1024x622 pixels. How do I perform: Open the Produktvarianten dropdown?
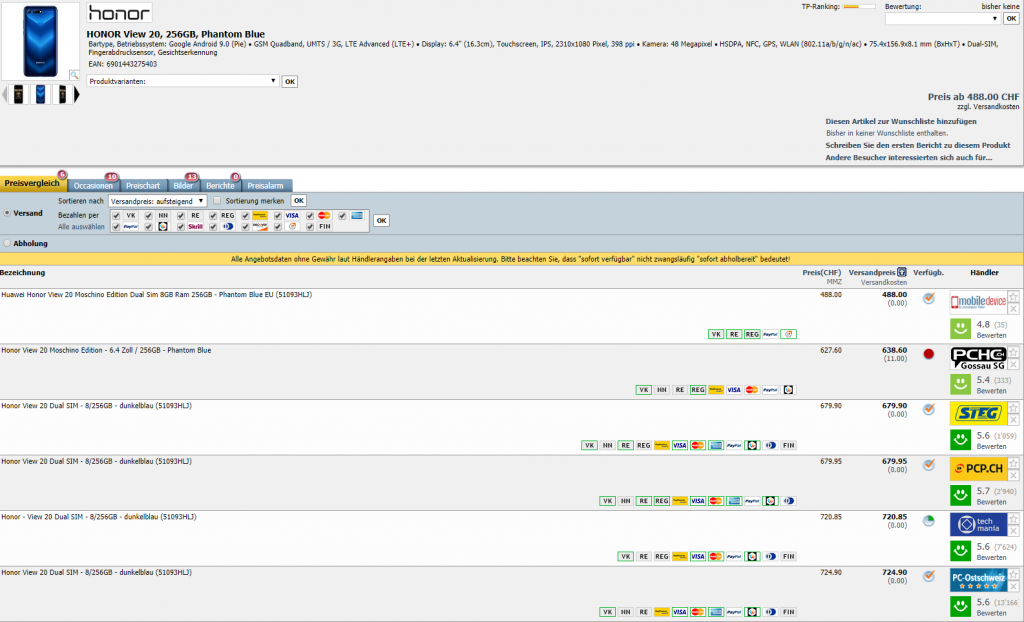(183, 81)
